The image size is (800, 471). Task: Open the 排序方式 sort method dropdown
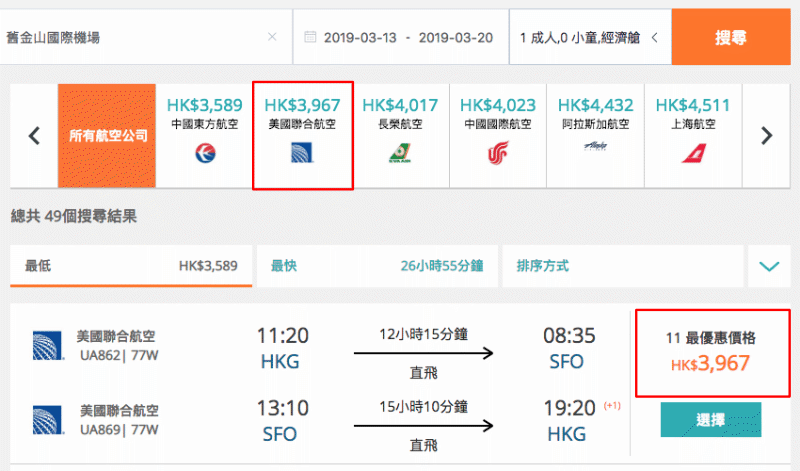(623, 266)
